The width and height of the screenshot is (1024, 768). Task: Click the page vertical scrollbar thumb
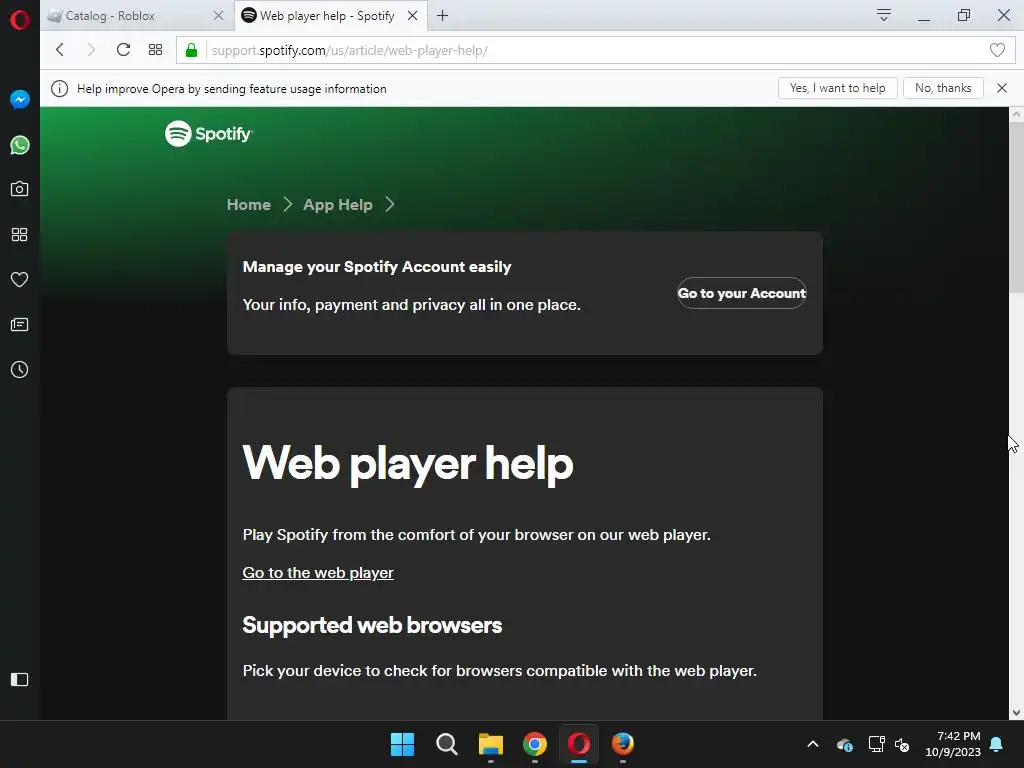coord(1016,208)
